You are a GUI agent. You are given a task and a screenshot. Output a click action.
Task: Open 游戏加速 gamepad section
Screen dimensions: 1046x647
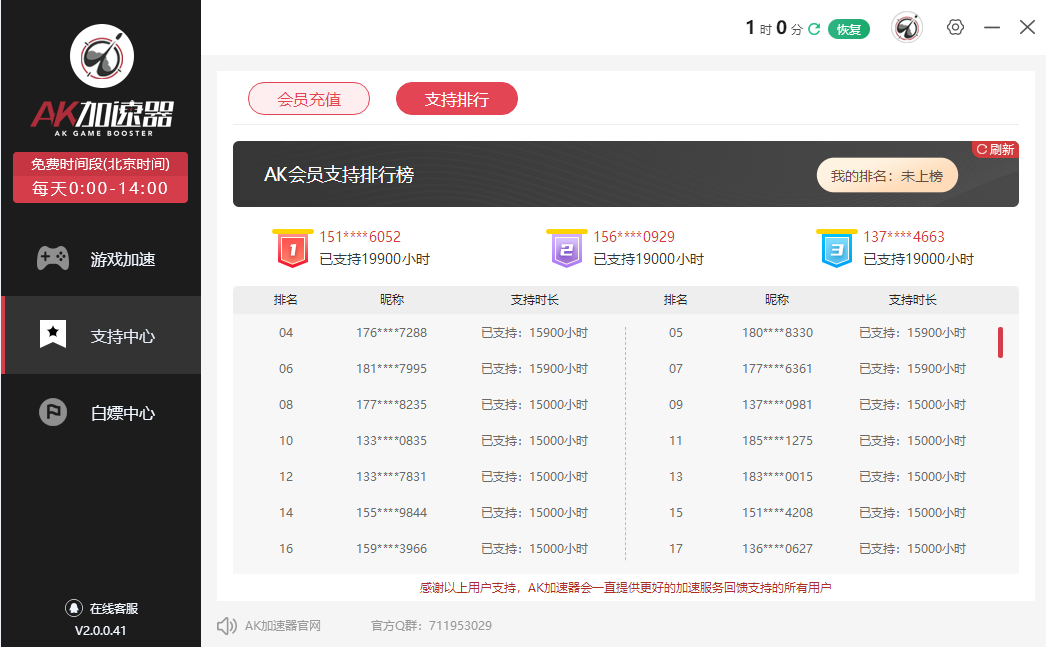tap(53, 258)
